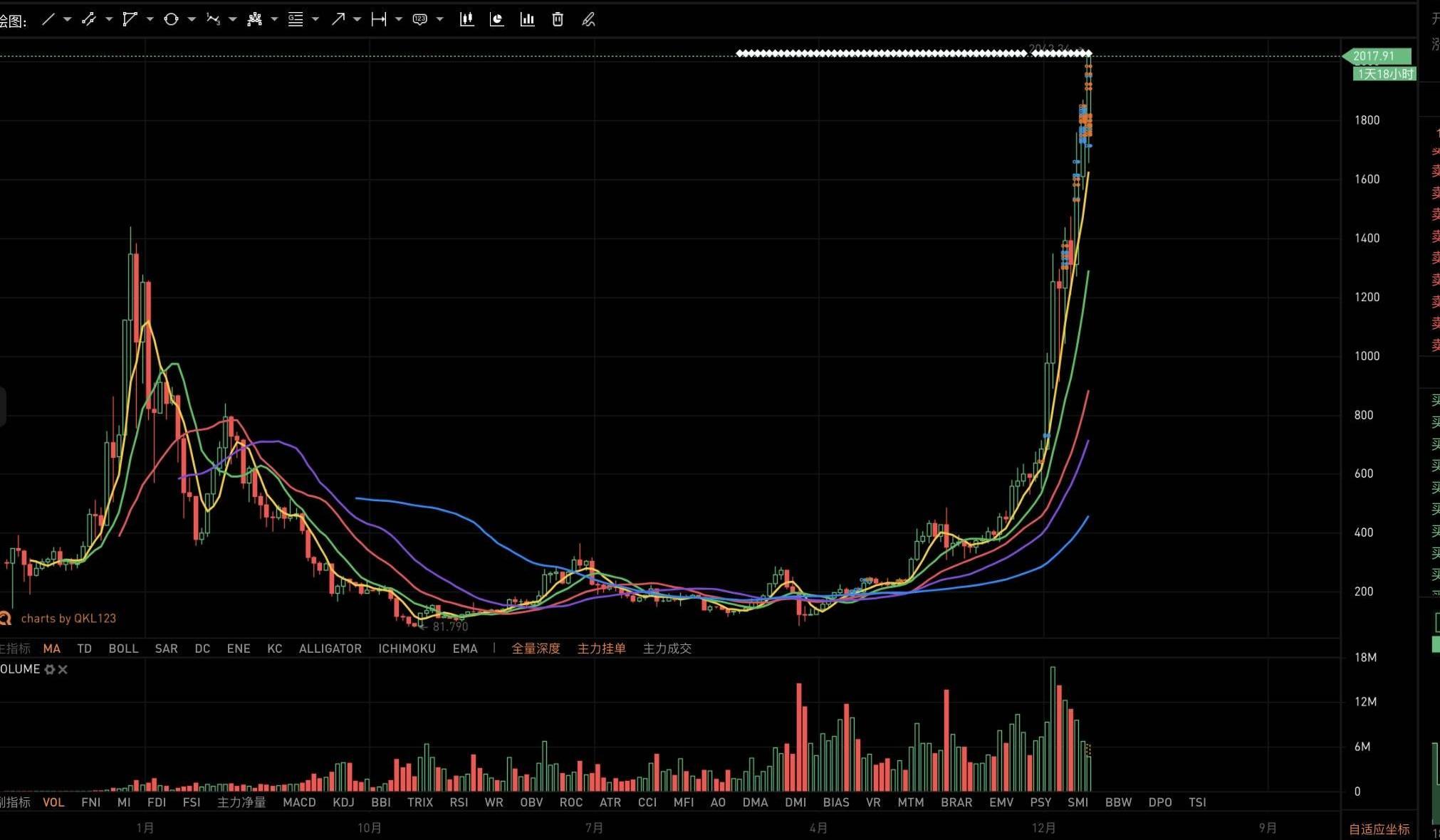Select the Gann/Fibonacci lines tool
Image resolution: width=1440 pixels, height=840 pixels.
pyautogui.click(x=295, y=20)
